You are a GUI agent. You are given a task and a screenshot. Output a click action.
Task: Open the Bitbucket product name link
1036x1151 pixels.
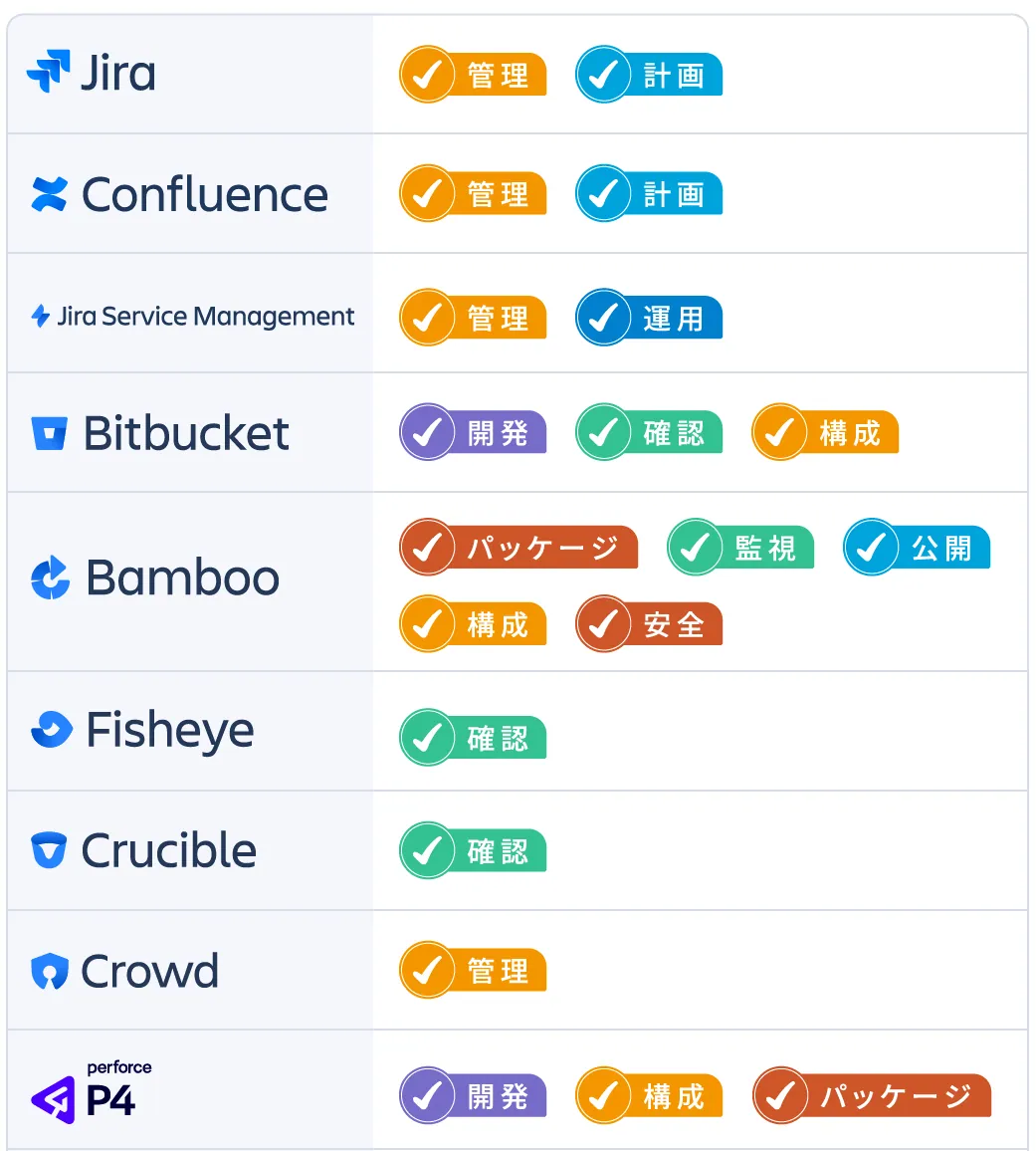tap(186, 433)
